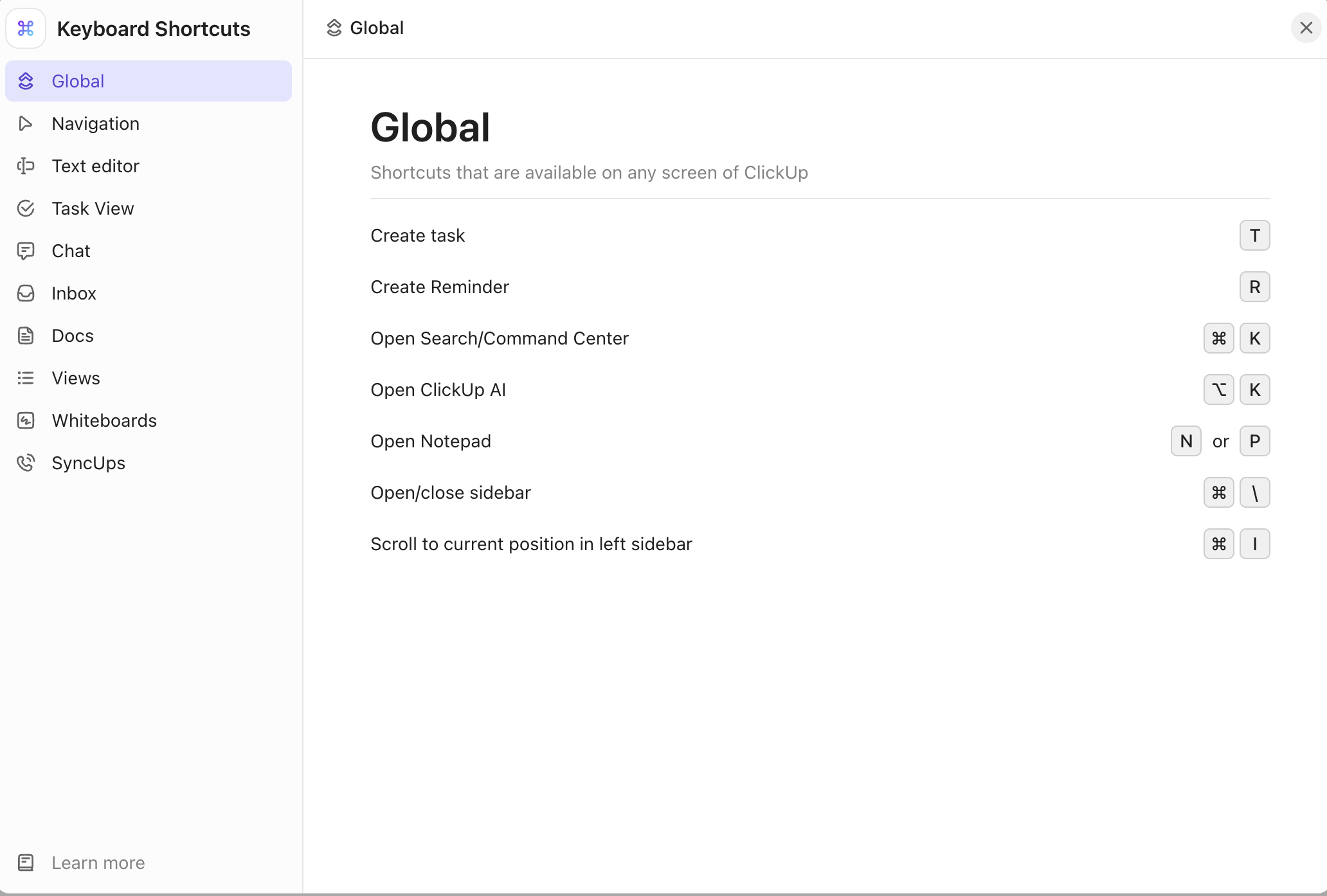Select the Global shortcuts icon

(x=26, y=80)
